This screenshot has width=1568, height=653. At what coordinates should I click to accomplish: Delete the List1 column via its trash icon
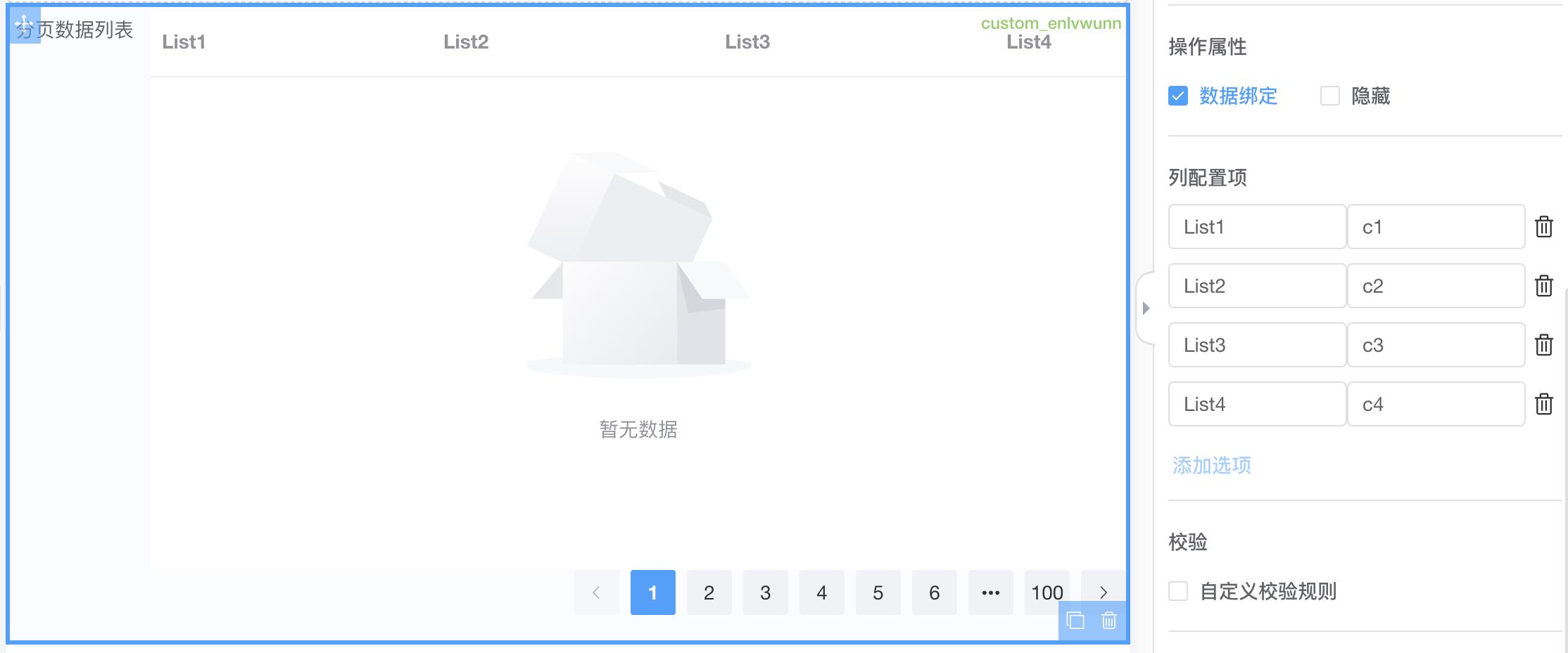1544,227
